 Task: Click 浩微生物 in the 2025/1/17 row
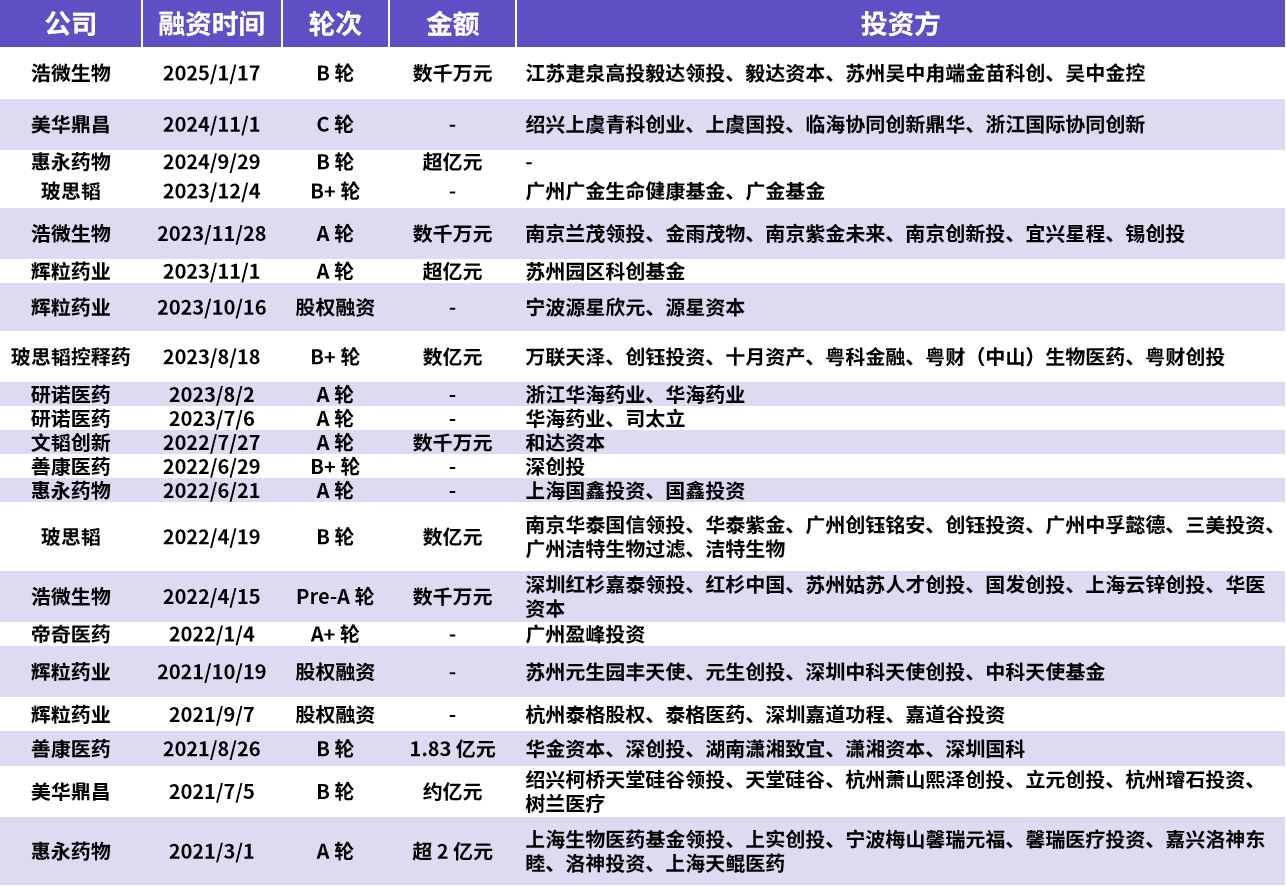click(70, 73)
